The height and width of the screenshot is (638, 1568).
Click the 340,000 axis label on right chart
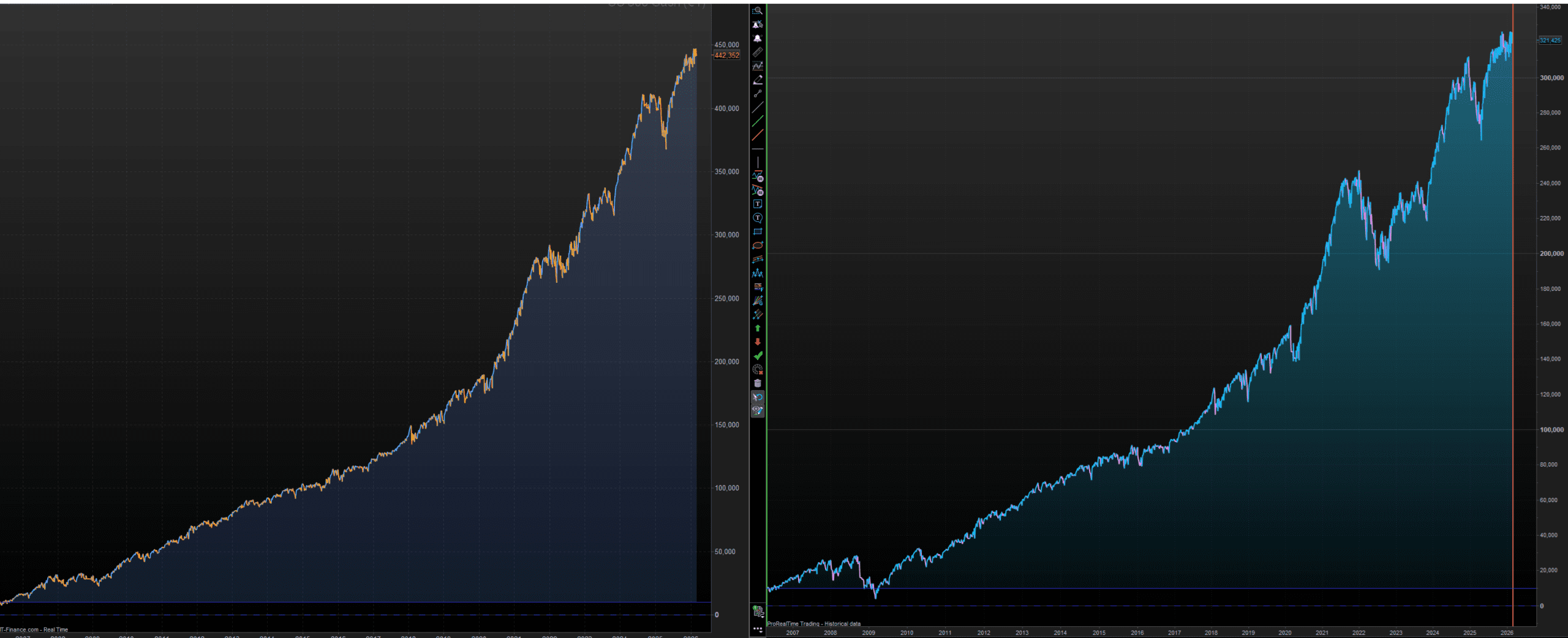pyautogui.click(x=1550, y=7)
